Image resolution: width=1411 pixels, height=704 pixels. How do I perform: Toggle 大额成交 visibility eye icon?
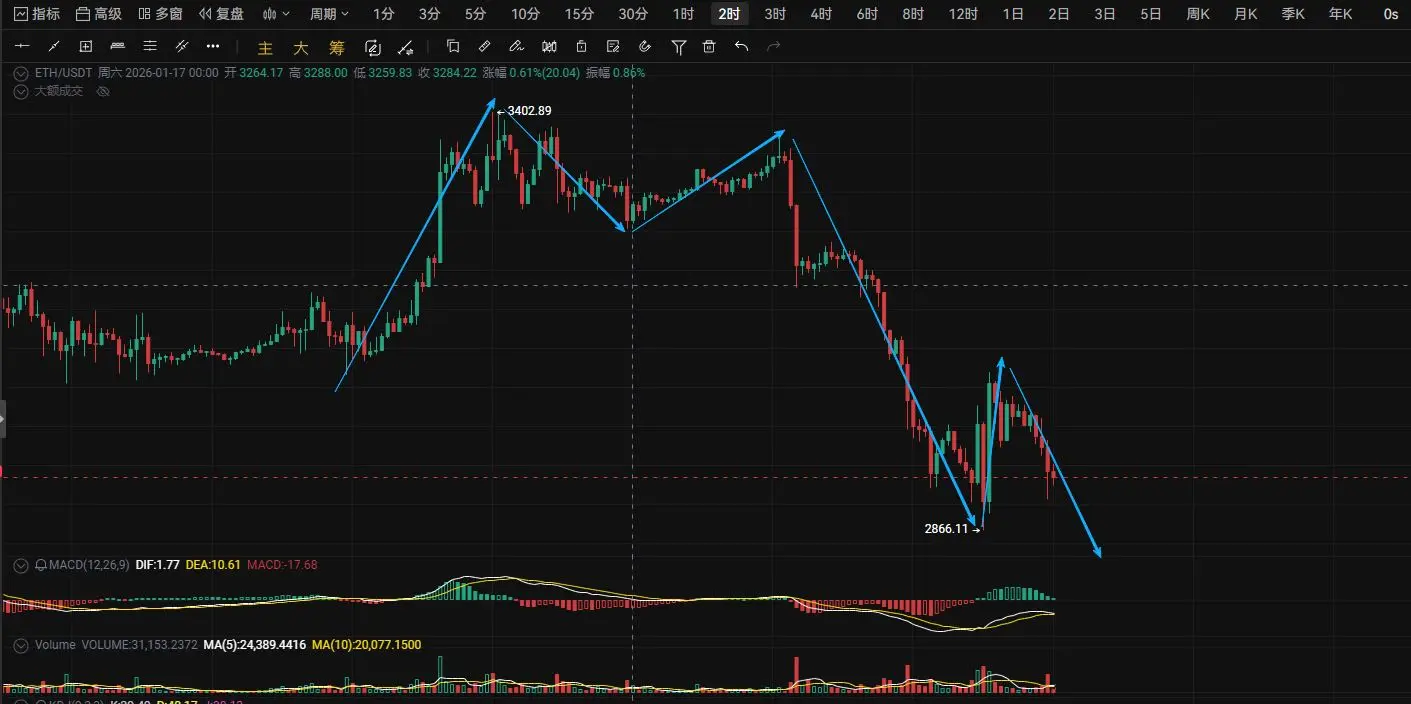pyautogui.click(x=102, y=91)
